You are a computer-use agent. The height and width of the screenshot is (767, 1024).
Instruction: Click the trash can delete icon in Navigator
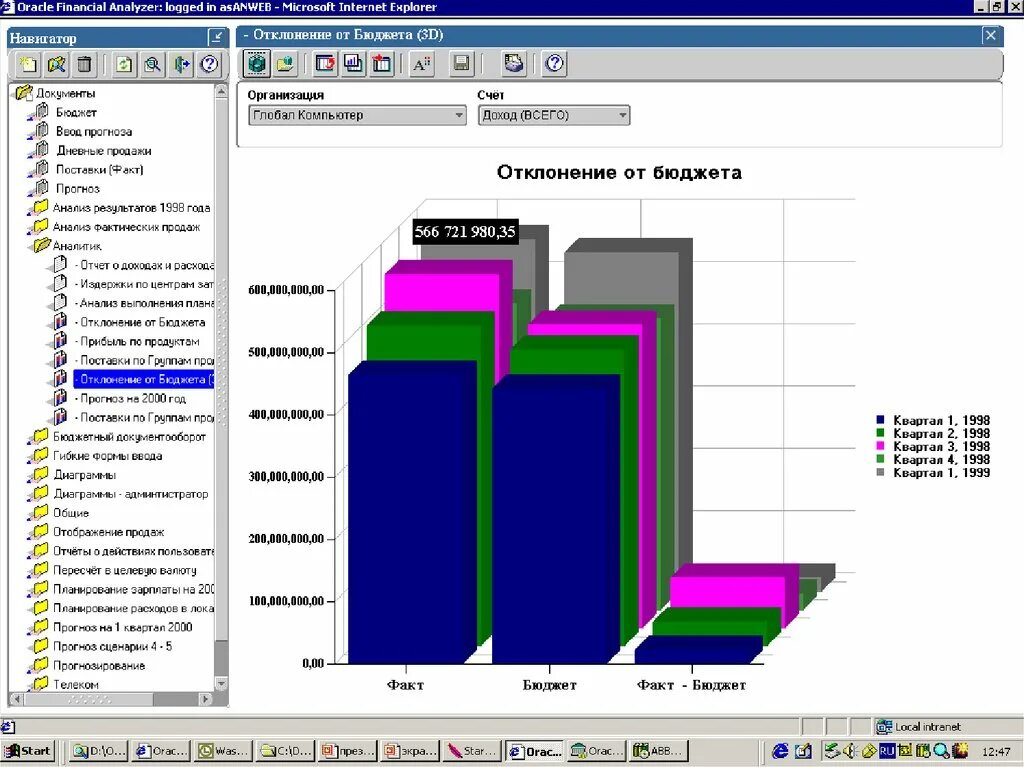pyautogui.click(x=84, y=64)
